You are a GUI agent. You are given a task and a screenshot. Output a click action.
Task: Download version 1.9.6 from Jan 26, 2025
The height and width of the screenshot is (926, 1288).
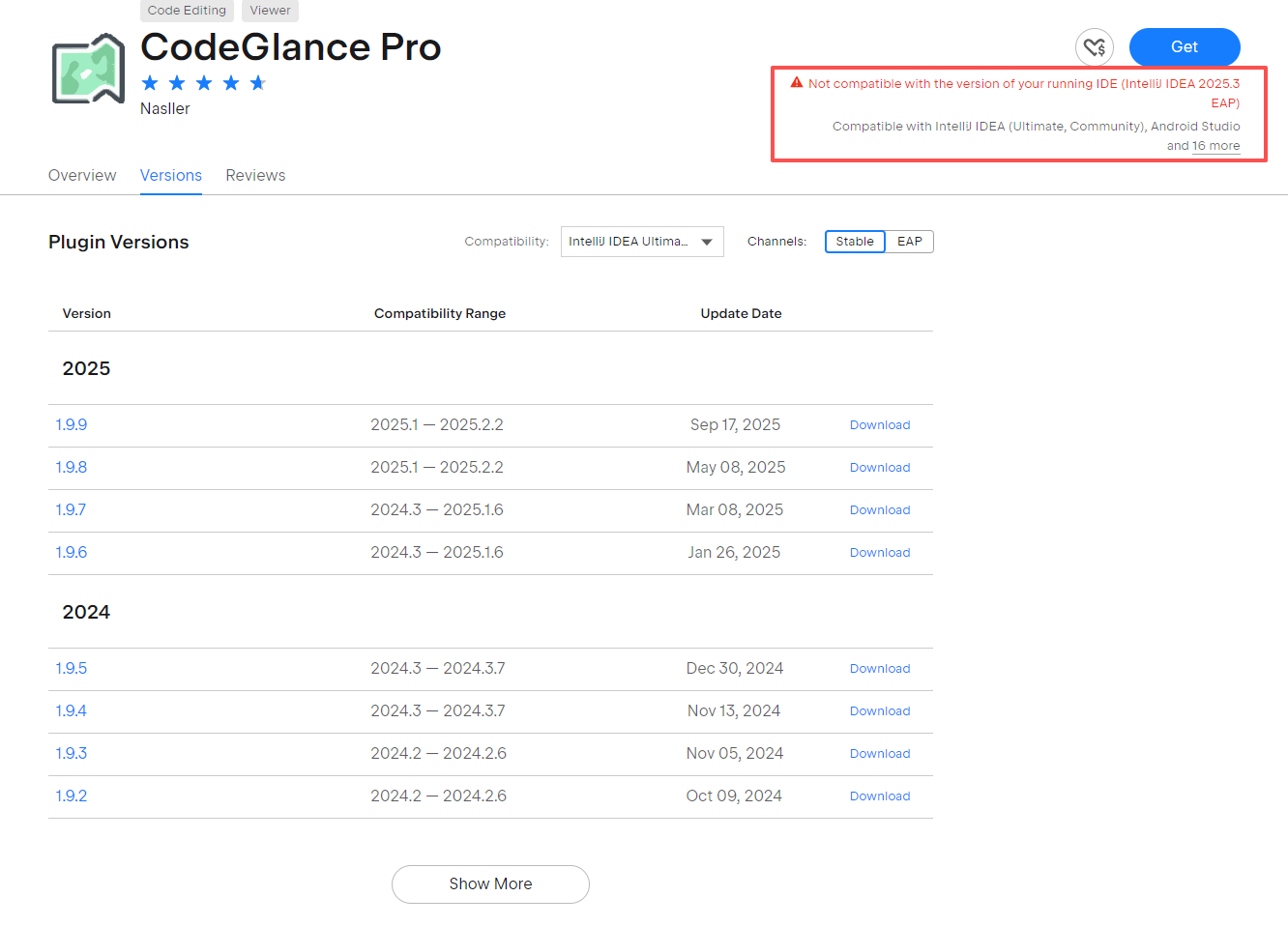click(880, 553)
